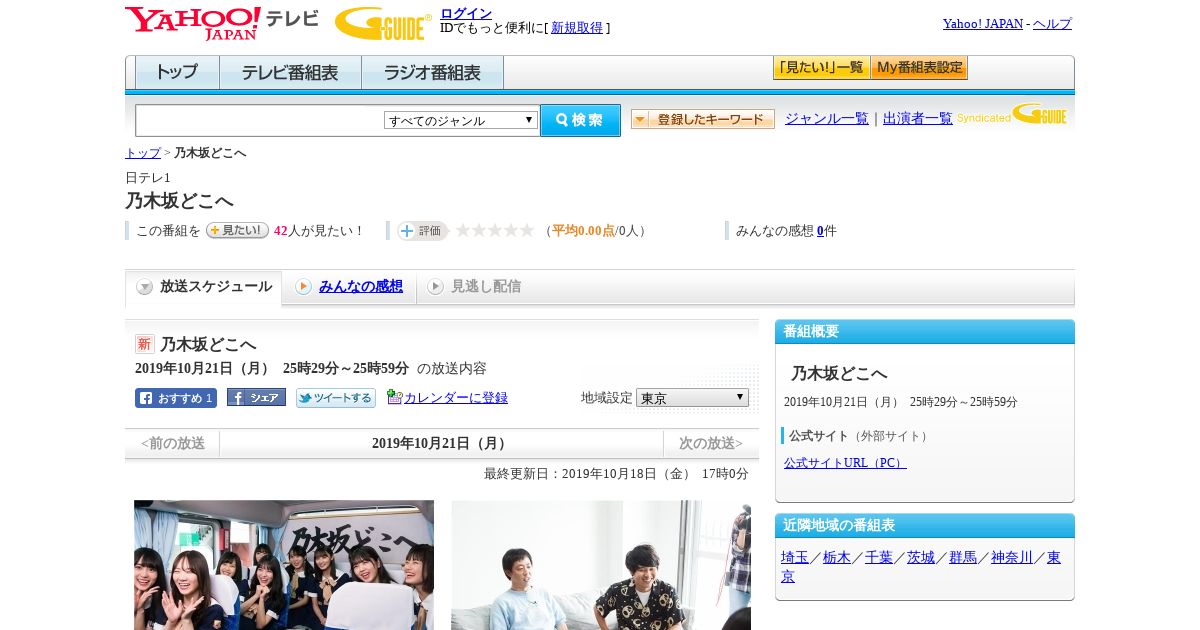Click the 栃木 region link
The width and height of the screenshot is (1200, 630).
click(837, 558)
